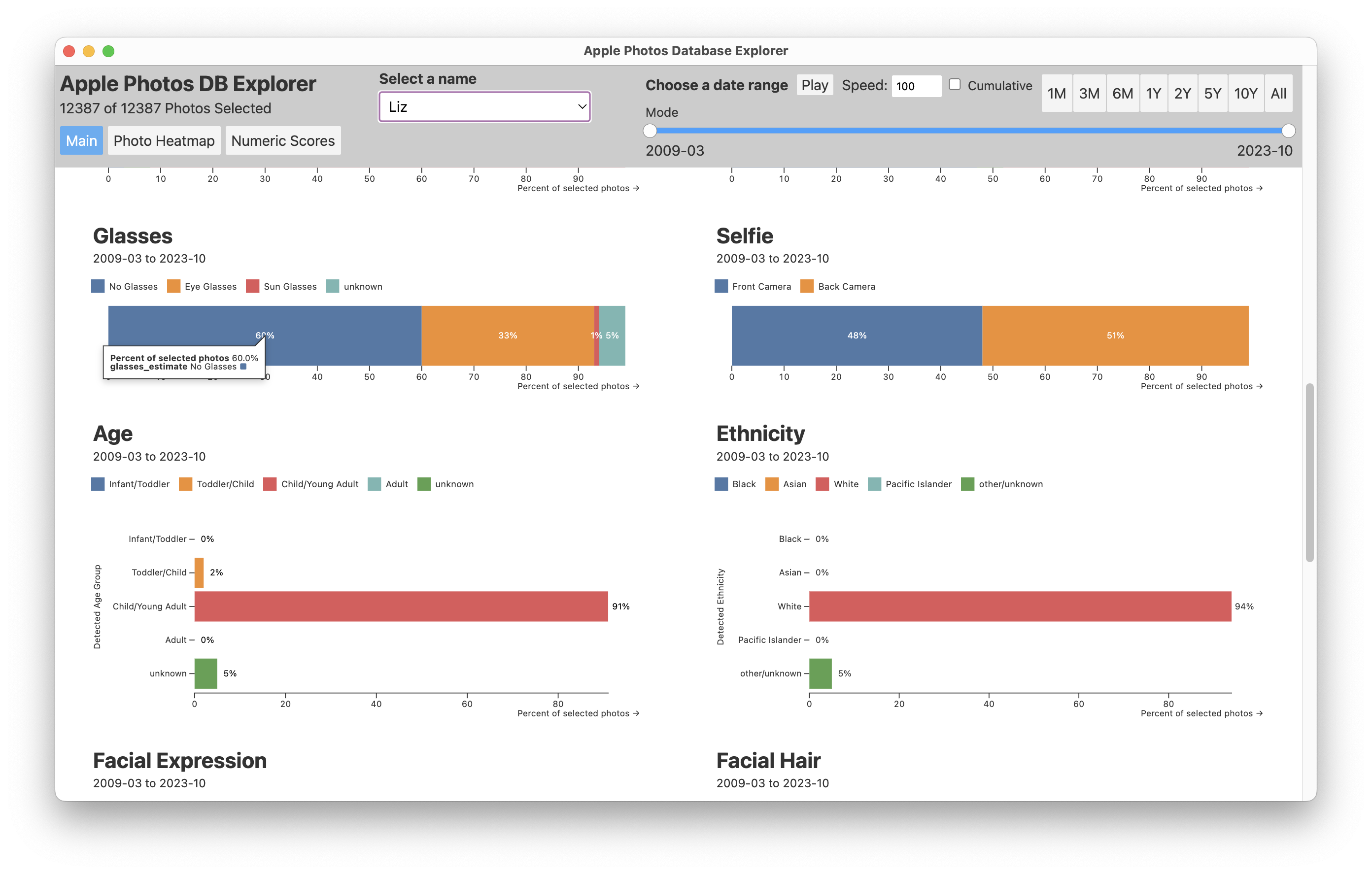Set date range to 1Y
Image resolution: width=1372 pixels, height=874 pixels.
[1153, 94]
